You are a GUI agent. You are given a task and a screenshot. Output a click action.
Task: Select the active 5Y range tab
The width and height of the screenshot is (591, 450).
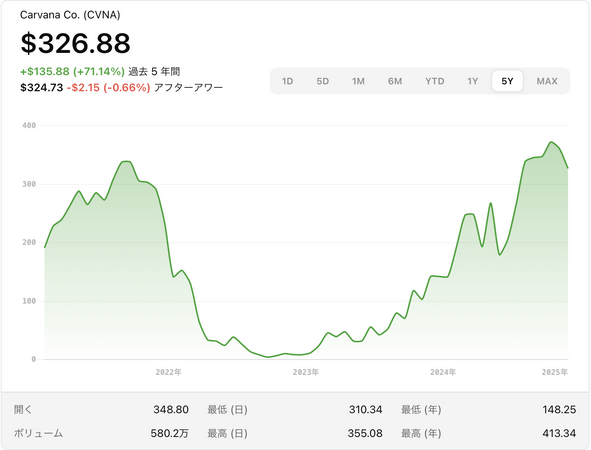(x=507, y=81)
